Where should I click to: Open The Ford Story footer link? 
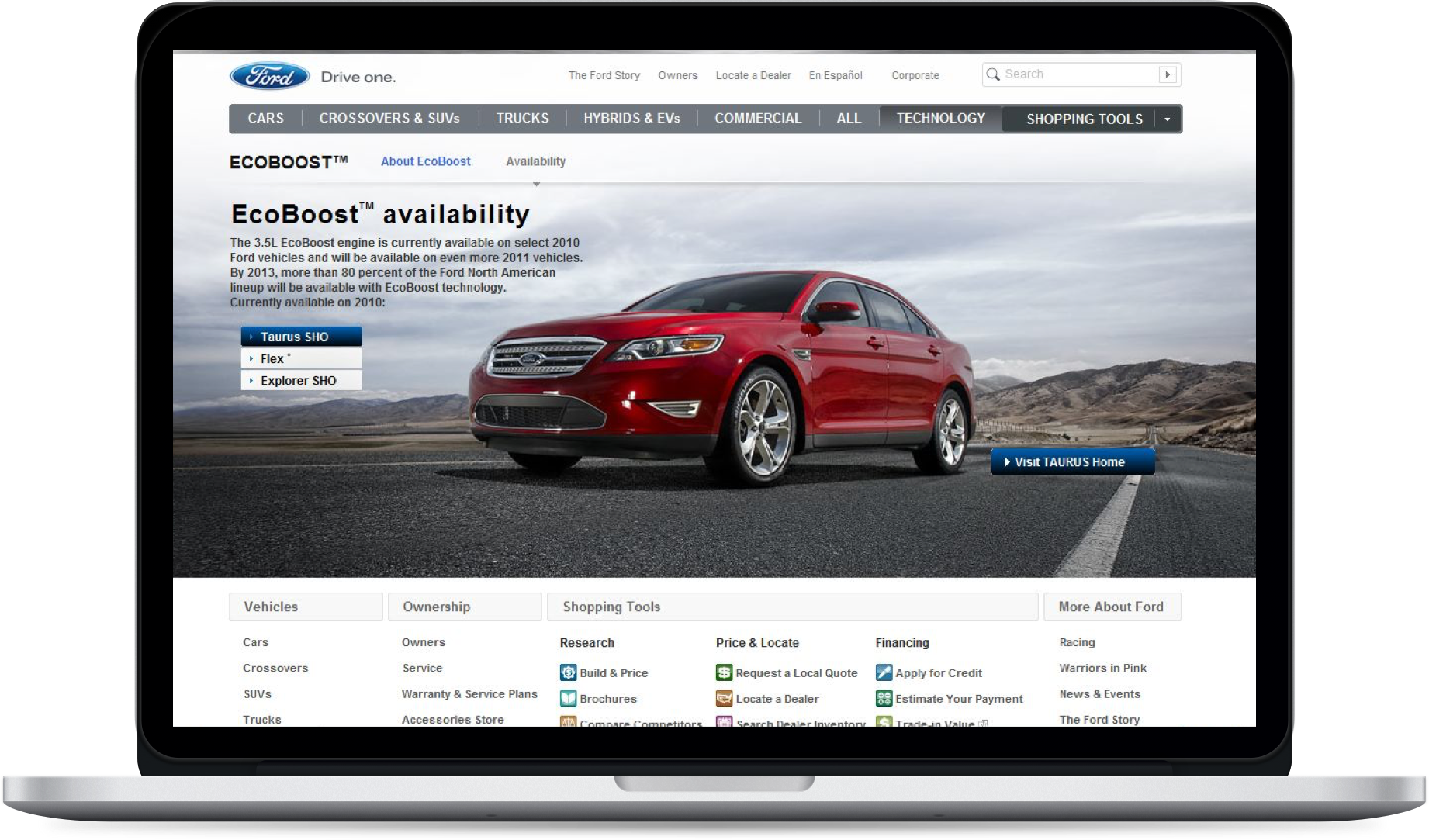[1099, 719]
